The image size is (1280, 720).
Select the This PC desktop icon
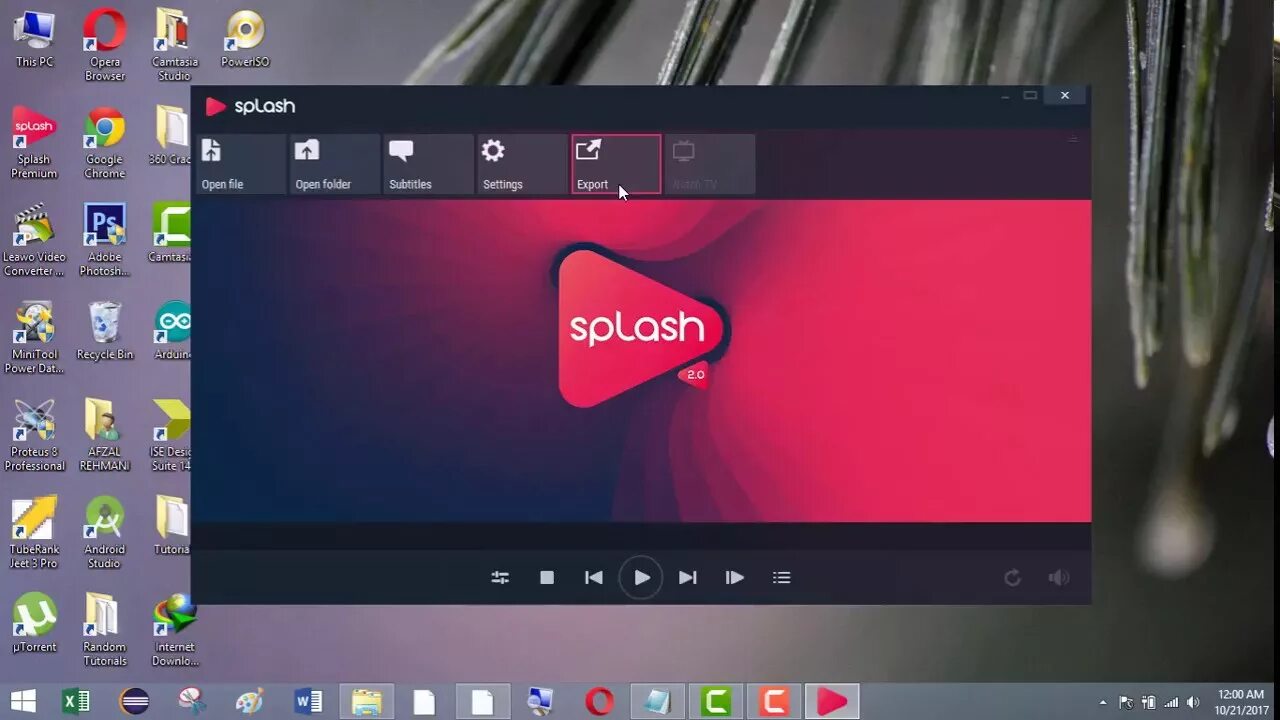point(34,38)
